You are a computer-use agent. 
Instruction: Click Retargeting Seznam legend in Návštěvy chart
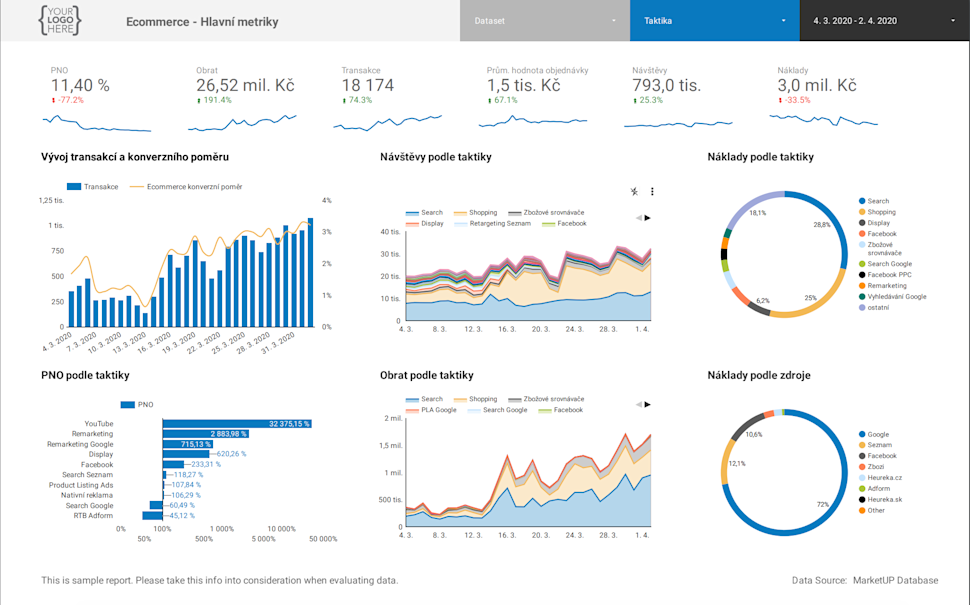[x=492, y=223]
